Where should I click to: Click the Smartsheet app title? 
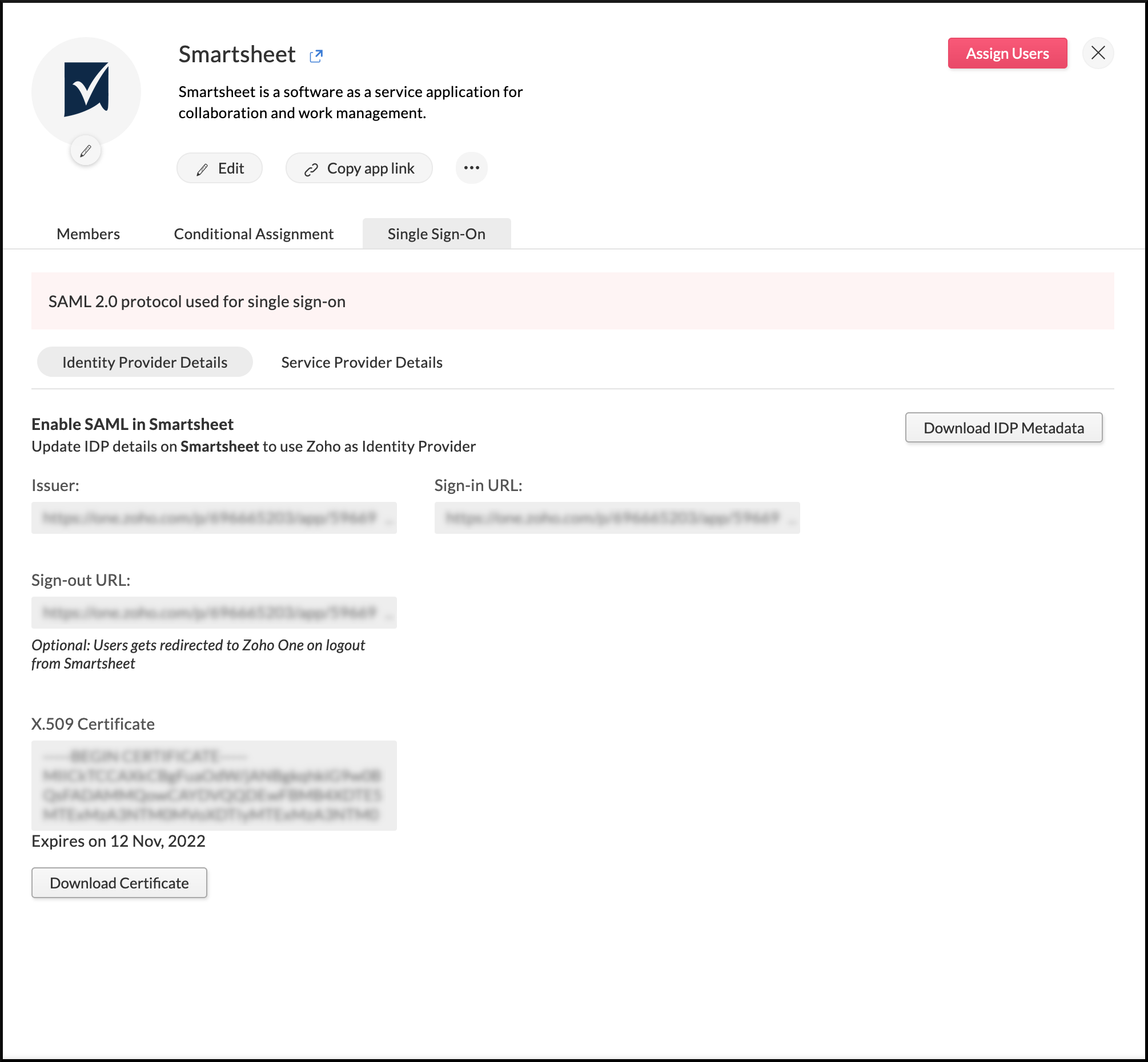point(237,55)
